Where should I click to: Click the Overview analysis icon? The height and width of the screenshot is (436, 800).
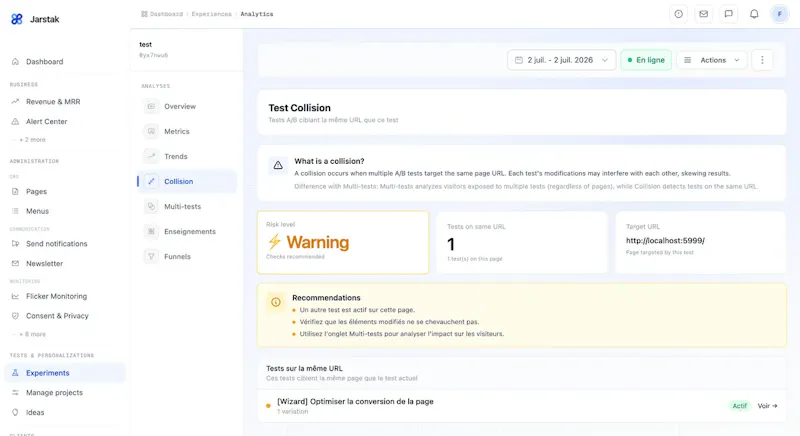point(151,106)
